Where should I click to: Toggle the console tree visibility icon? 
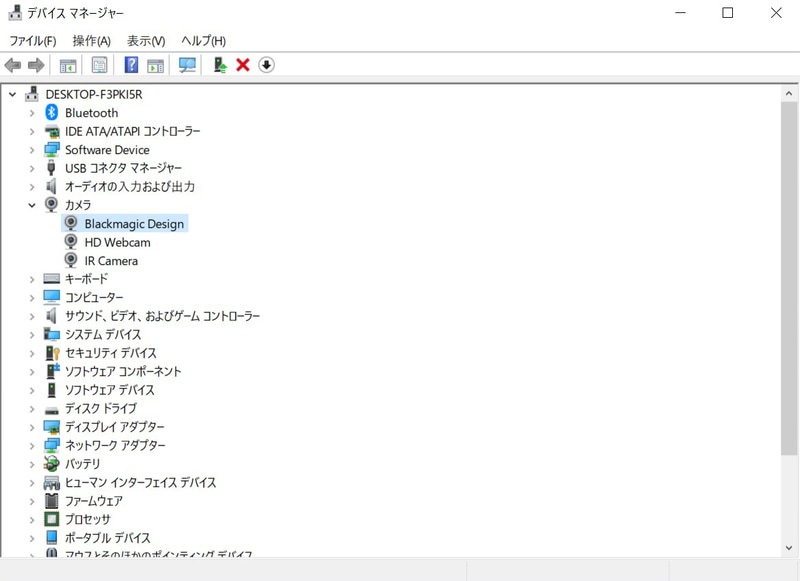tap(67, 65)
